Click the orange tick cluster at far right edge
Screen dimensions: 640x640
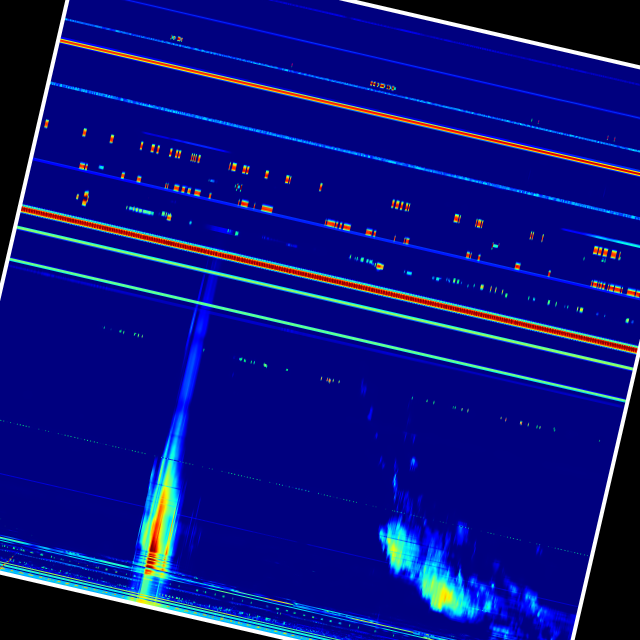point(605,252)
